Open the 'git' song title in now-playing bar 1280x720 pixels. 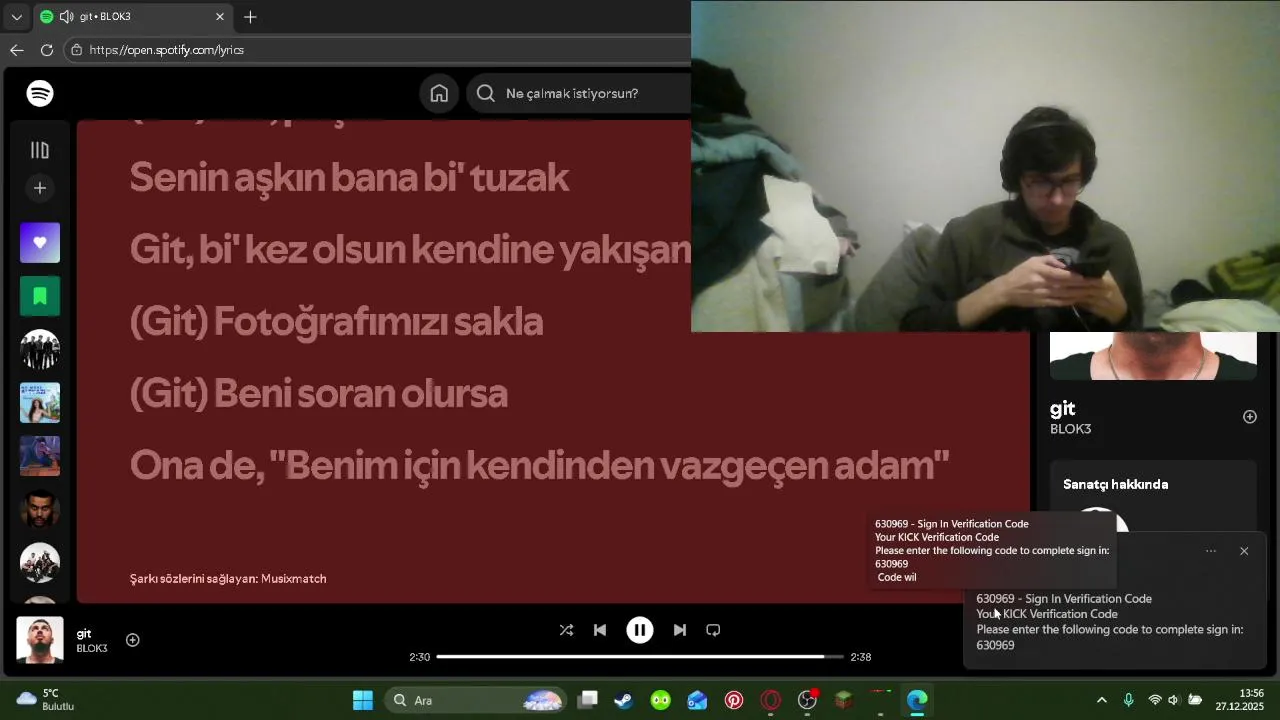click(x=84, y=633)
